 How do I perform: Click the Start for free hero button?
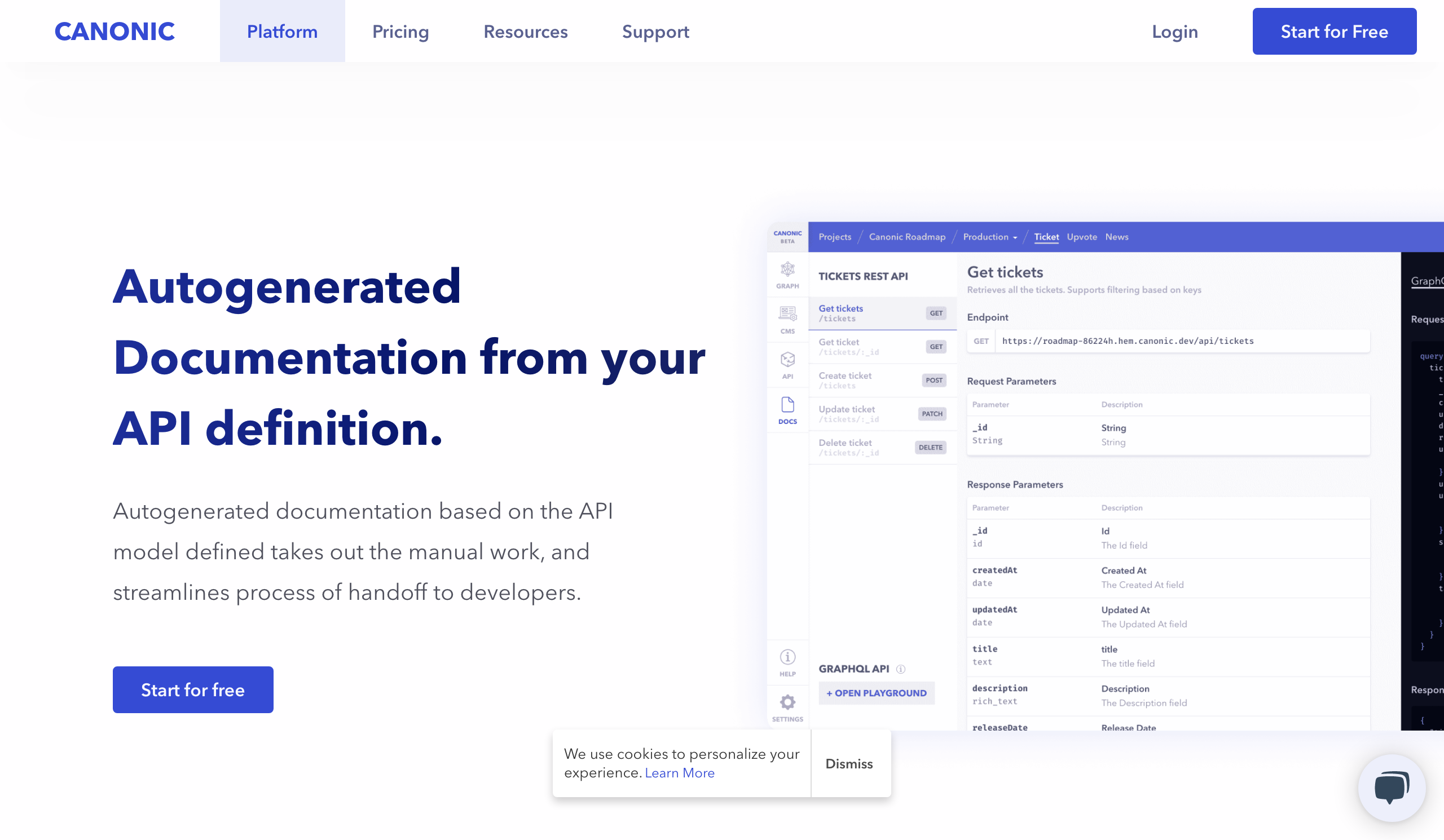pos(193,689)
